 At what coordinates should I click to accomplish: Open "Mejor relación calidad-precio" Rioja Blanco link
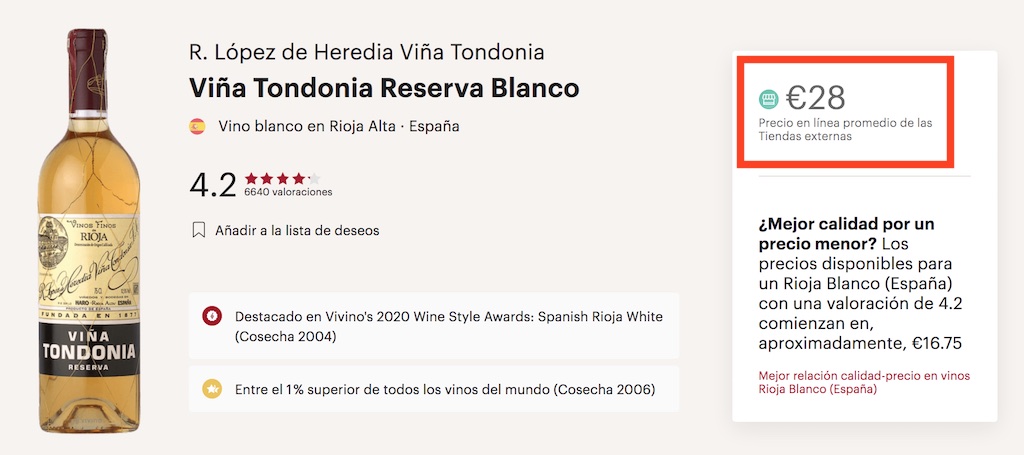point(864,382)
